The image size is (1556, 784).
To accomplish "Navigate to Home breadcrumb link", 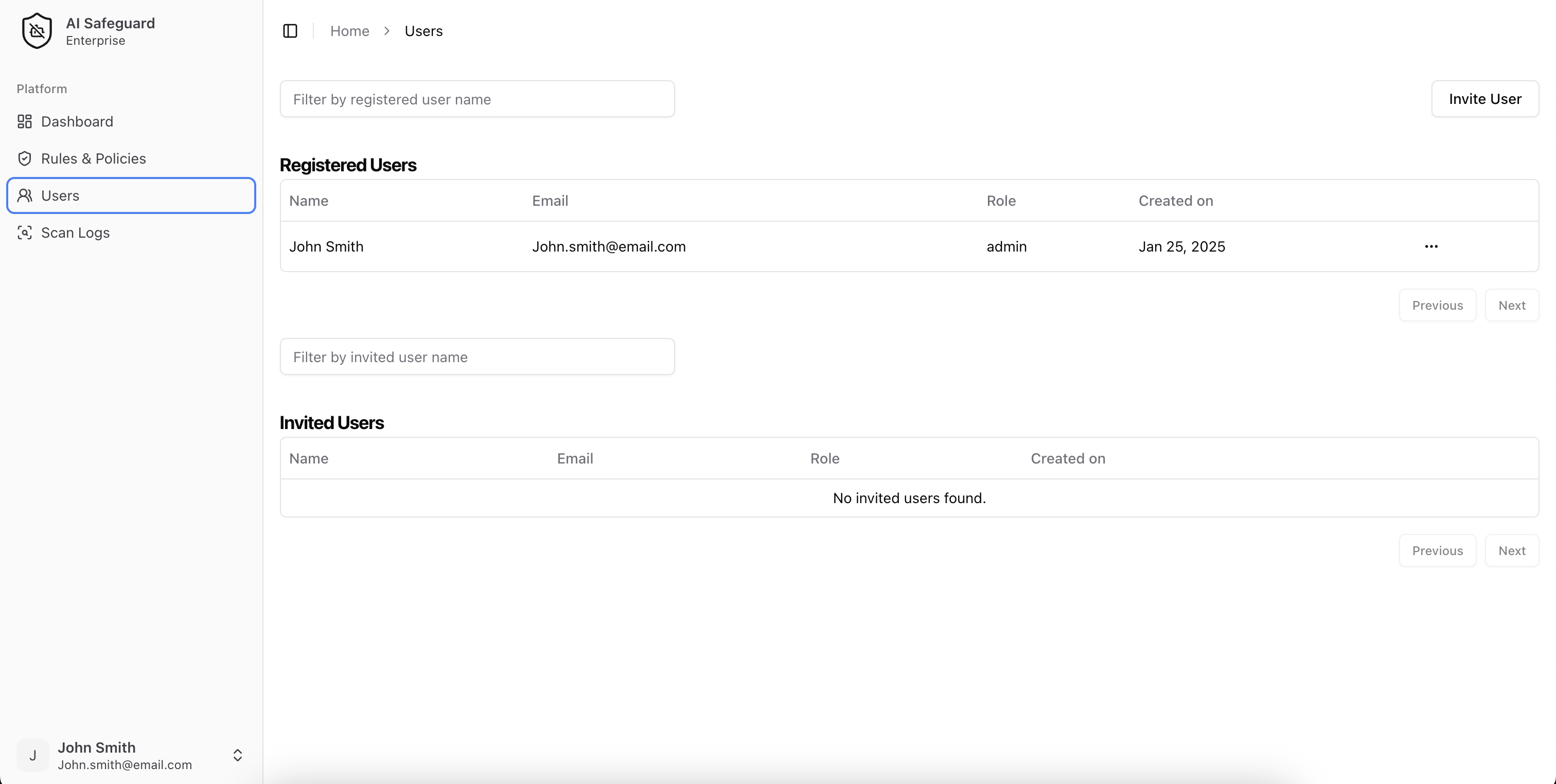I will tap(349, 31).
